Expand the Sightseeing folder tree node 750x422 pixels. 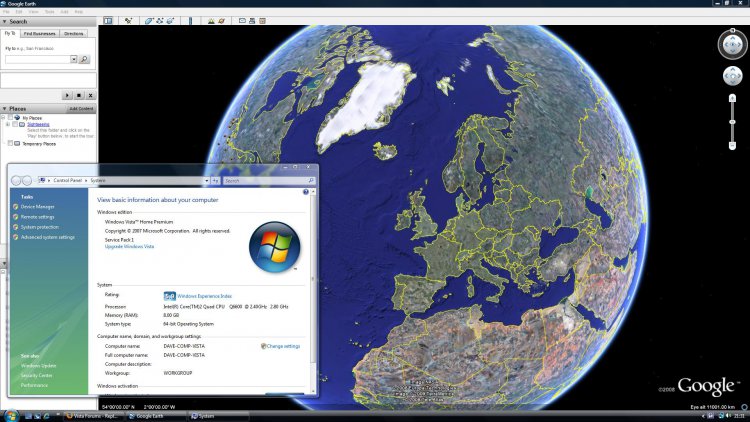[x=8, y=124]
